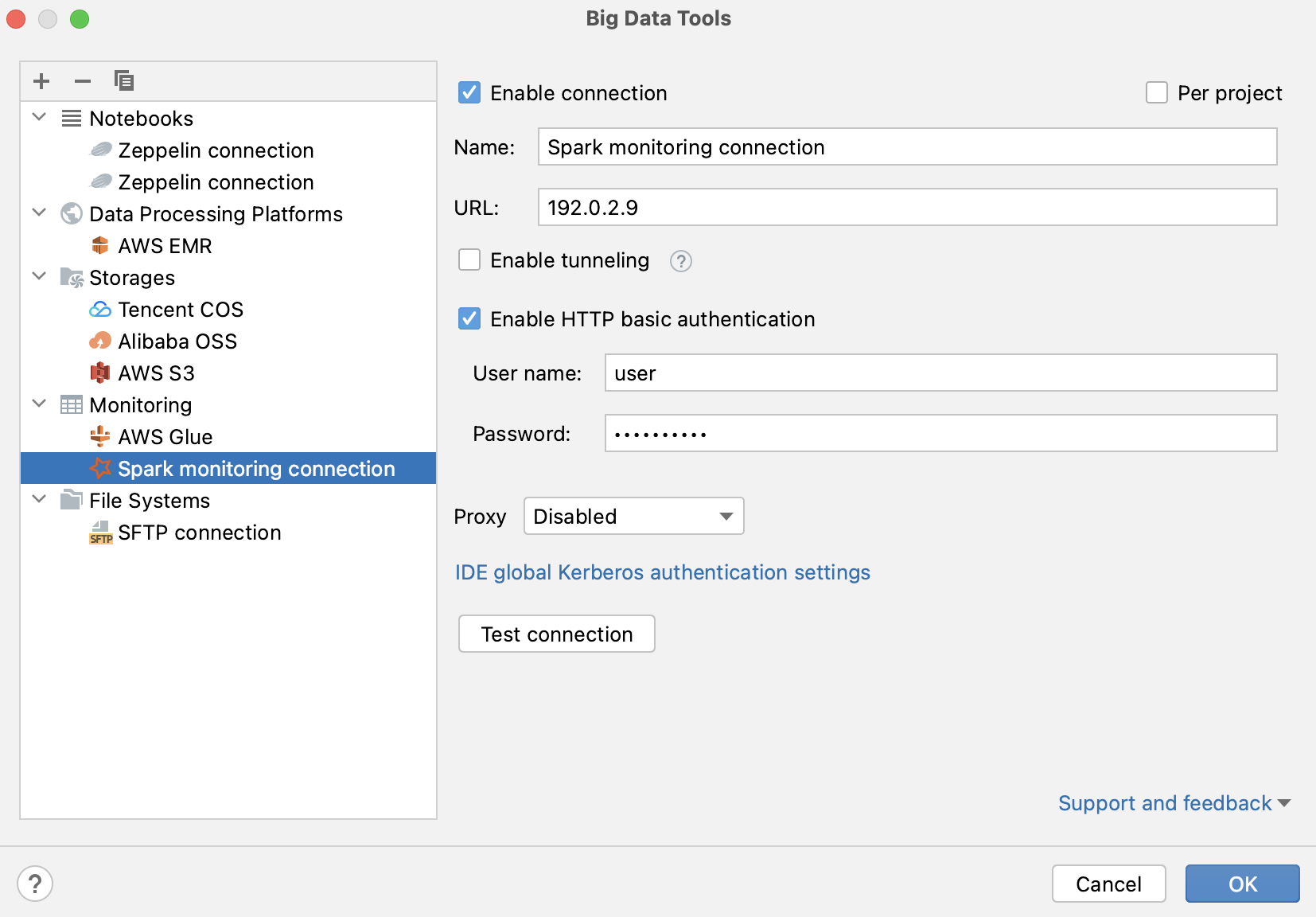Select the Notebooks group label
1316x917 pixels.
pos(141,119)
